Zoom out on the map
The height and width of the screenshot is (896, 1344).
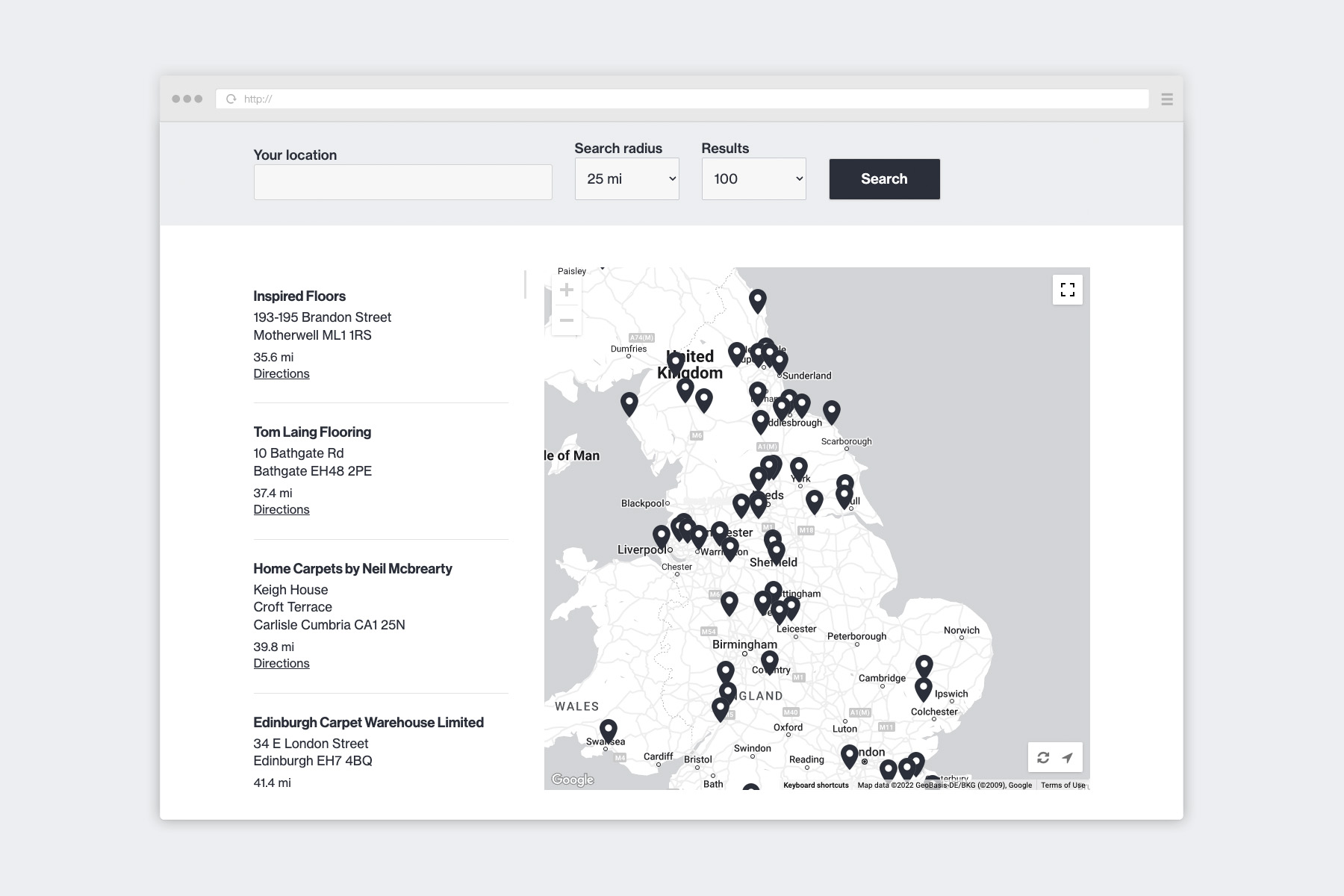567,320
